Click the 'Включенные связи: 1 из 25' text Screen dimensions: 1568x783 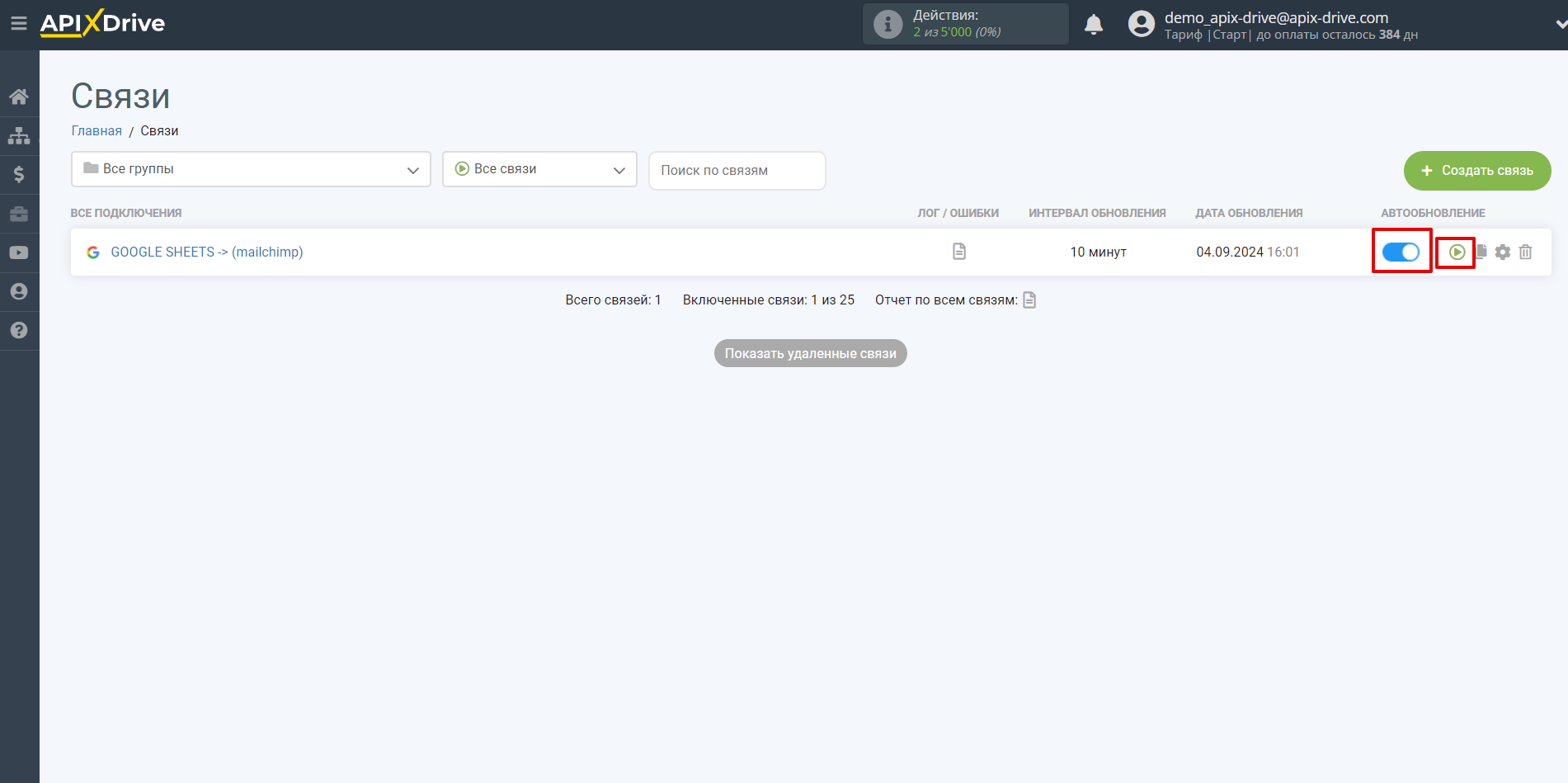click(x=769, y=300)
